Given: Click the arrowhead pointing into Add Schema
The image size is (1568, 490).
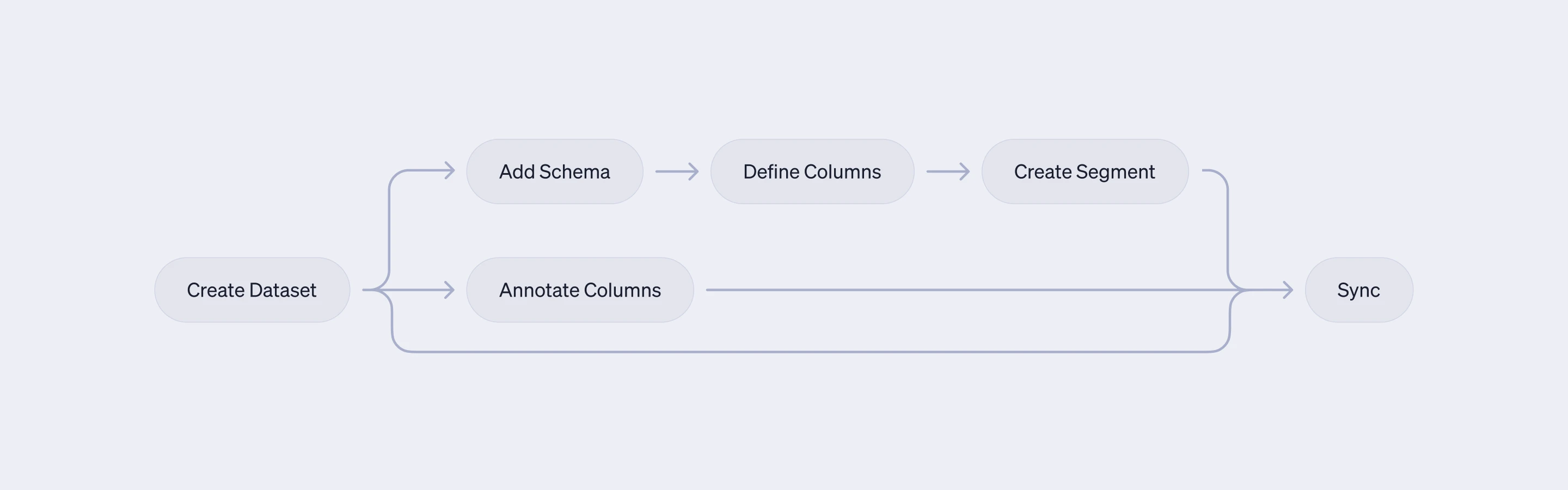Looking at the screenshot, I should coord(450,170).
